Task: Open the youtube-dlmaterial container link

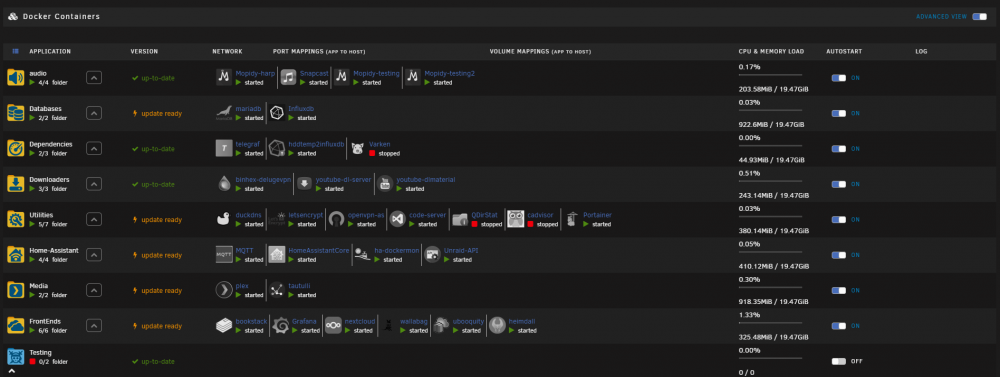Action: (426, 180)
